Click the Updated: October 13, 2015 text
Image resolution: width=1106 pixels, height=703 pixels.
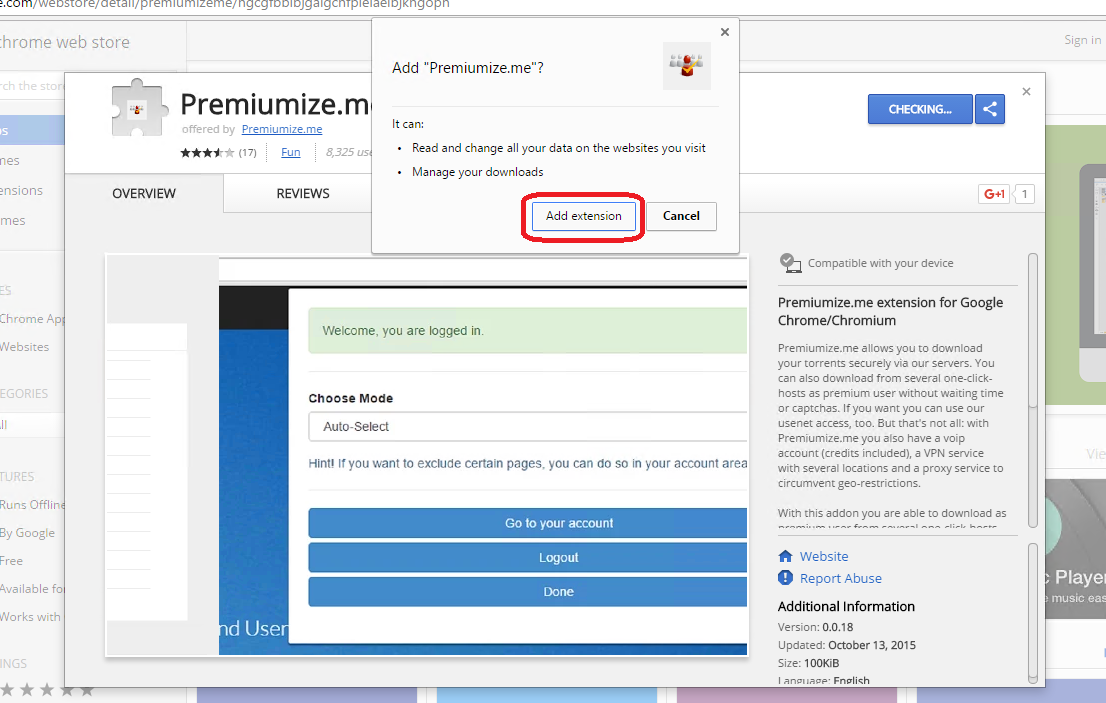(846, 645)
